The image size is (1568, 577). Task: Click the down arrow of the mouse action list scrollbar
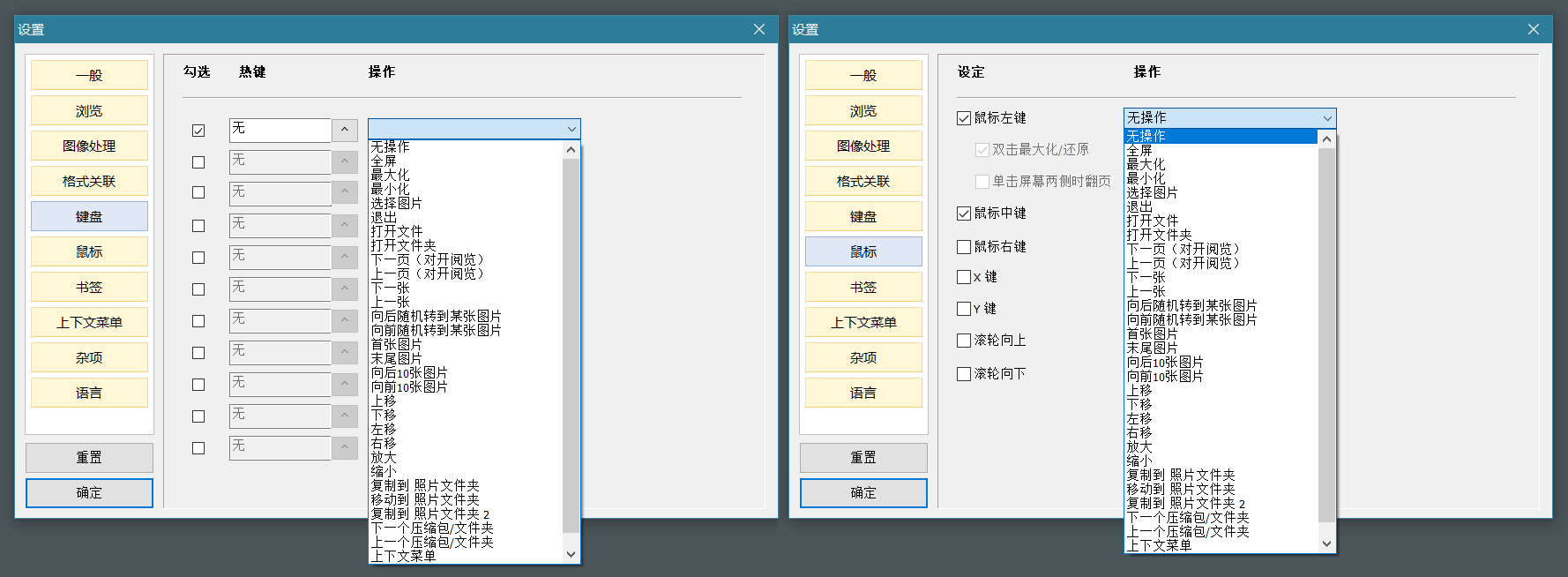tap(1326, 544)
